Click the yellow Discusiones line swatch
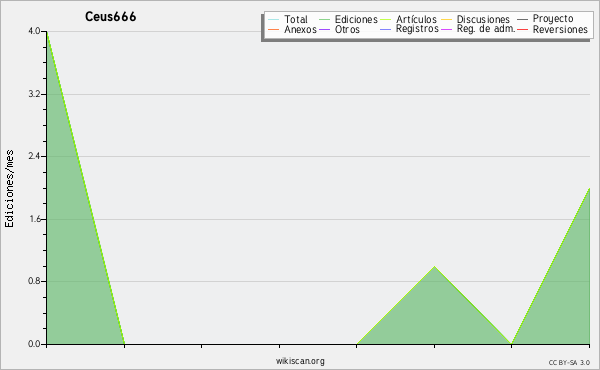 coord(447,20)
